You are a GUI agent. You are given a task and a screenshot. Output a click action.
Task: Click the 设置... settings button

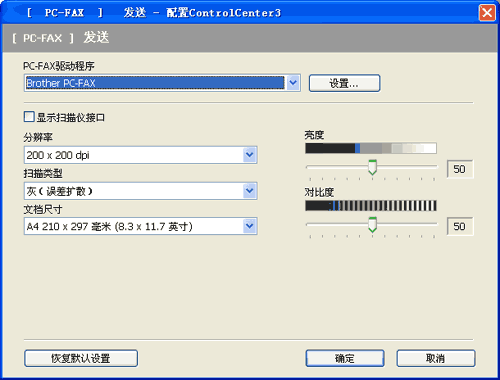pyautogui.click(x=344, y=83)
